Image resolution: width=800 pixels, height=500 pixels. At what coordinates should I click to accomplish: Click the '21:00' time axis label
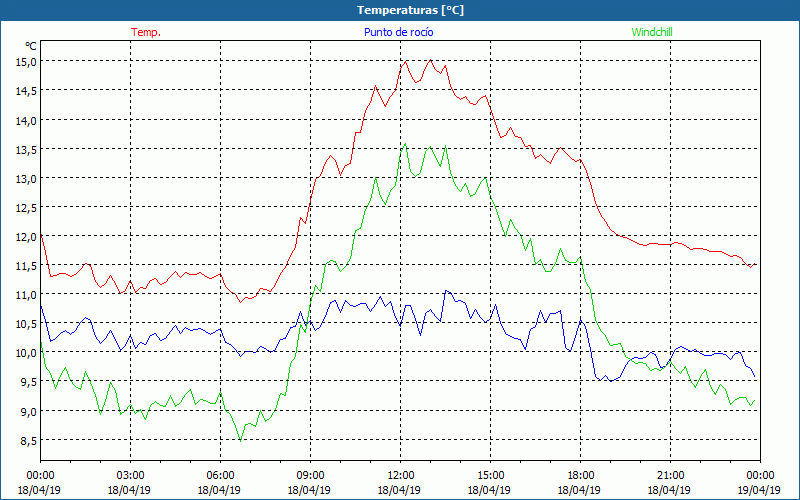point(670,476)
